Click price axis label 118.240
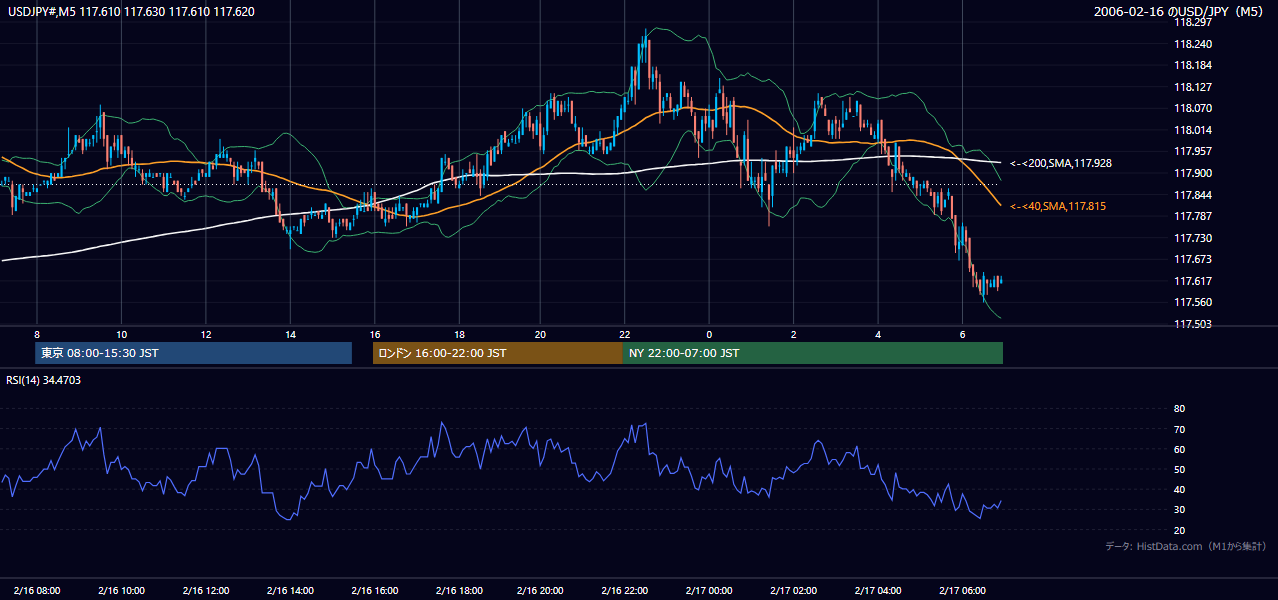The height and width of the screenshot is (600, 1278). pos(1193,44)
